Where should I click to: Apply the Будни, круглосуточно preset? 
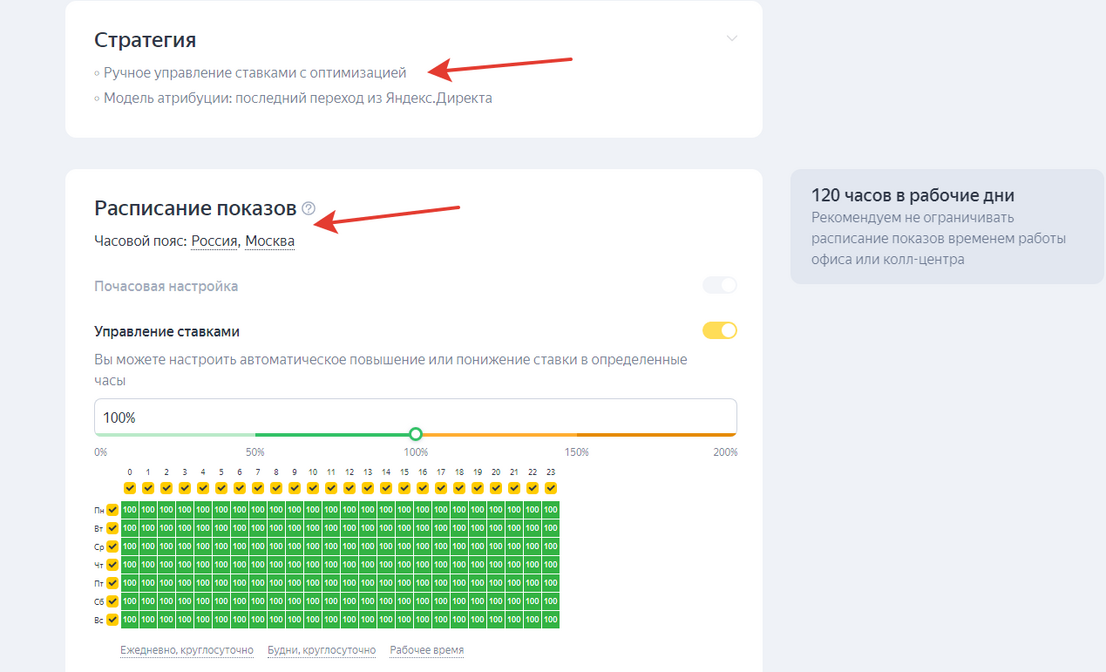tap(322, 650)
